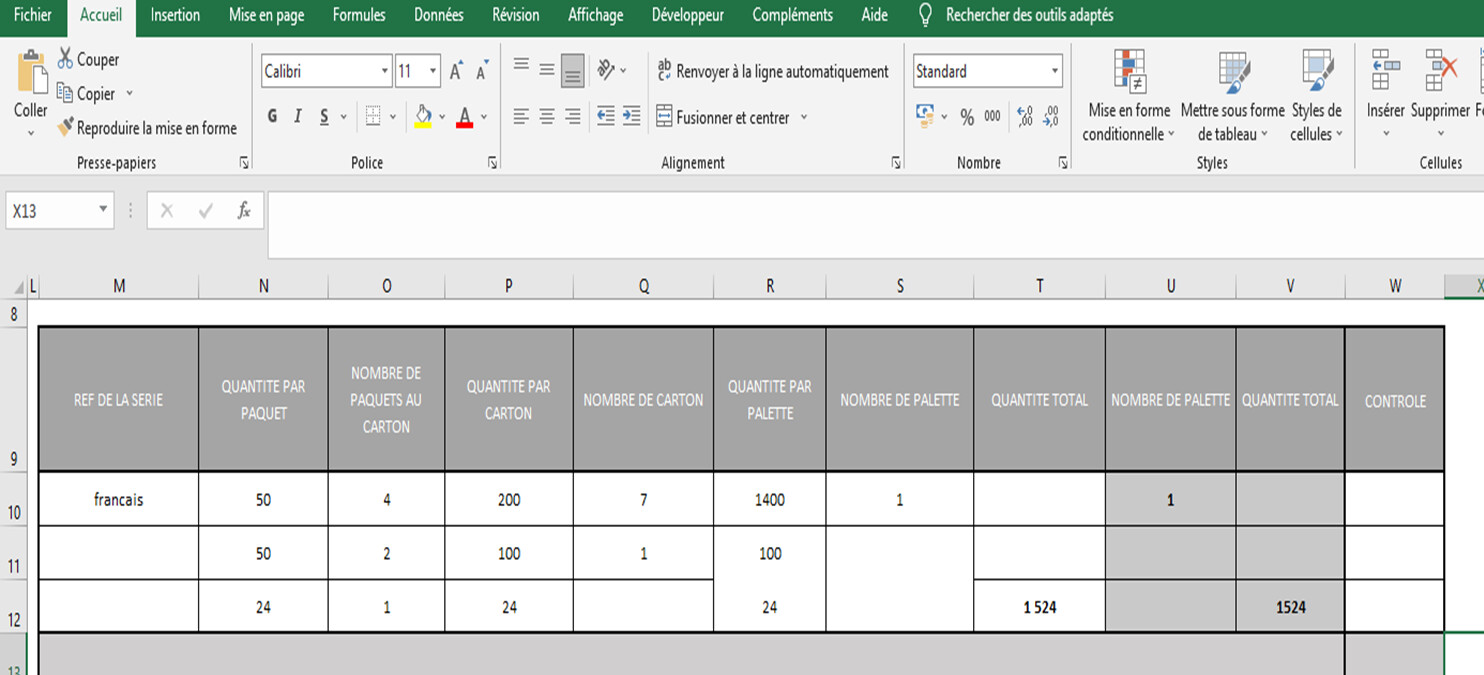Expand the Standard number format dropdown
Image resolution: width=1484 pixels, height=675 pixels.
click(1054, 71)
